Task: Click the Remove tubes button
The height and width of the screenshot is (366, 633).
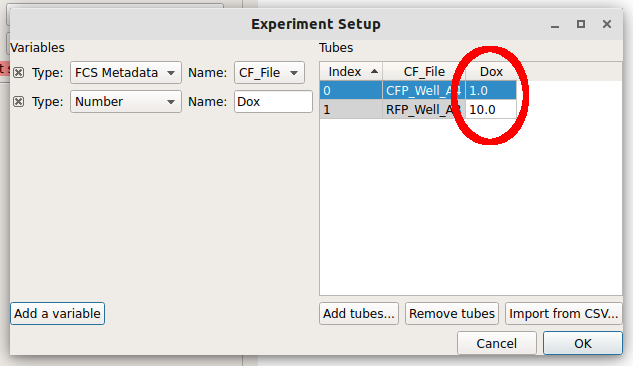Action: 452,314
